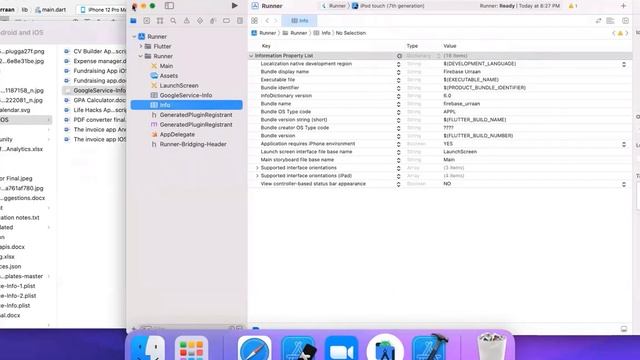Expand the Flutter group
This screenshot has height=360, width=640.
pos(141,46)
